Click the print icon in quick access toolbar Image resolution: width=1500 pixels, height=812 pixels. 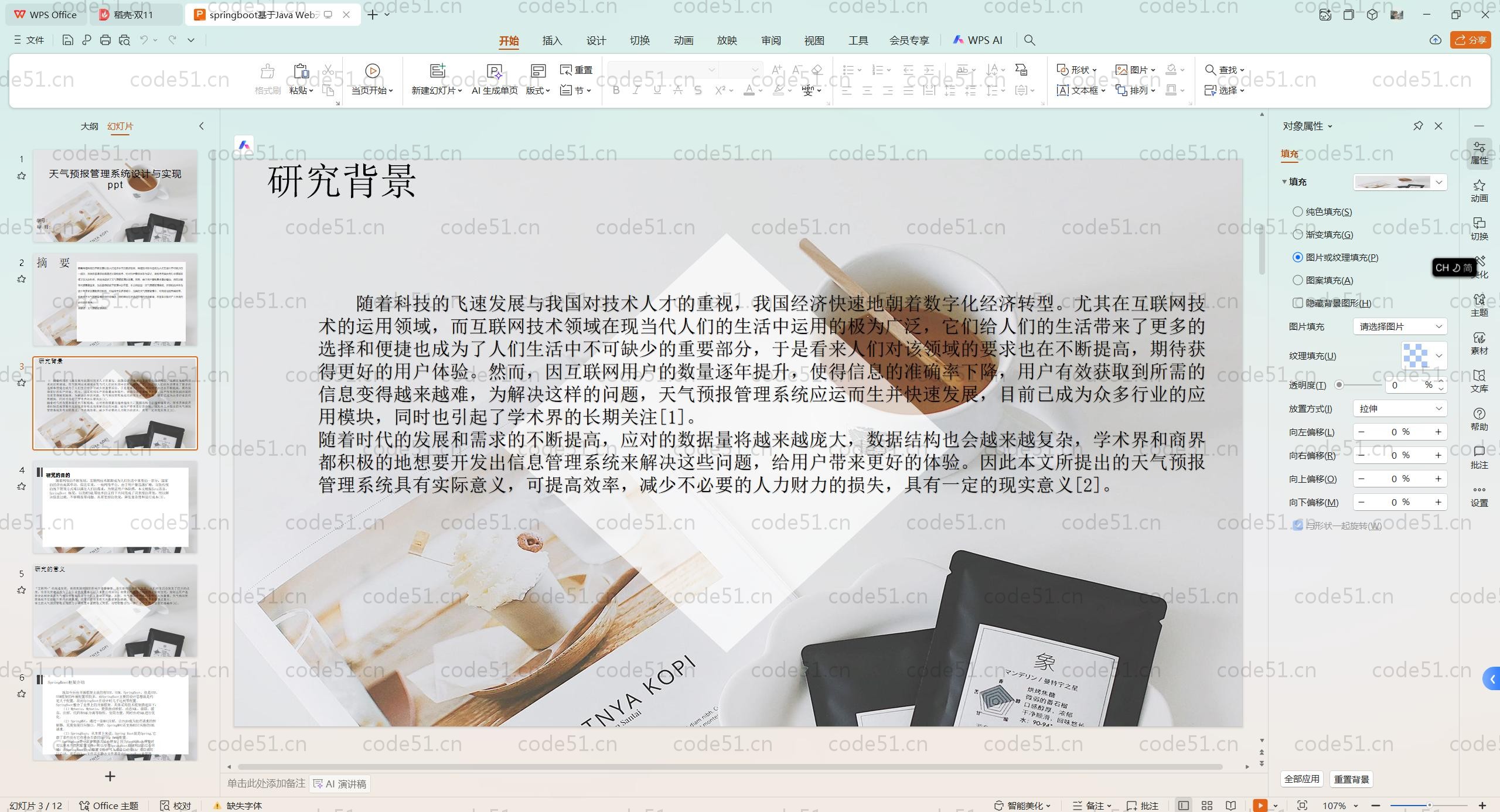coord(105,40)
